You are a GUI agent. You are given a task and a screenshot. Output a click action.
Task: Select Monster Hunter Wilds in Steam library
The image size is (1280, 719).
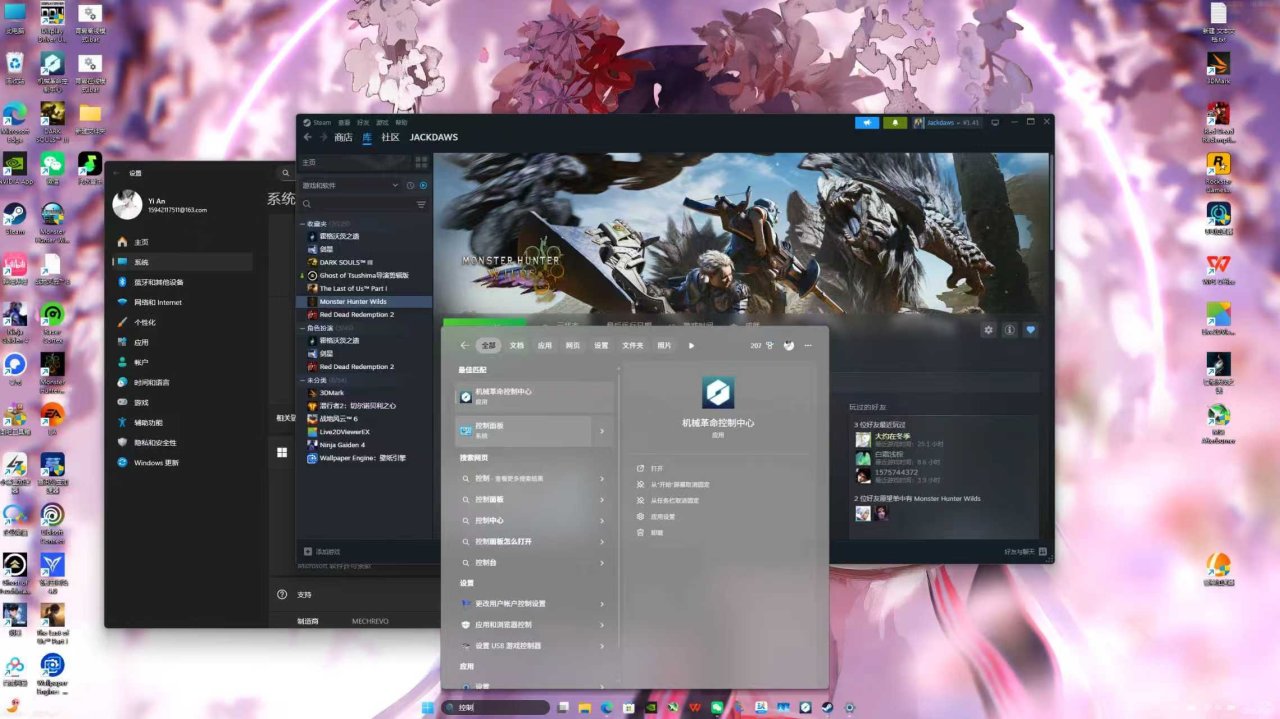365,301
